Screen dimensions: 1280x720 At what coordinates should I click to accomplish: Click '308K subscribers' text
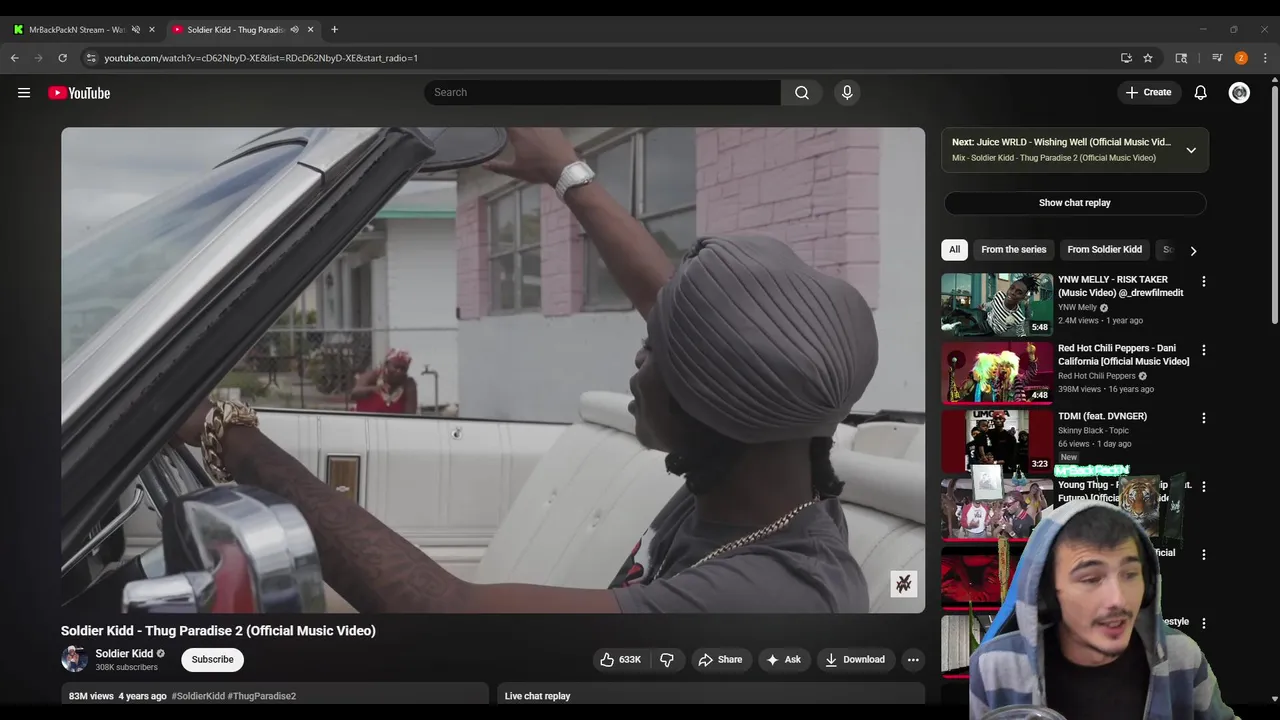point(126,667)
